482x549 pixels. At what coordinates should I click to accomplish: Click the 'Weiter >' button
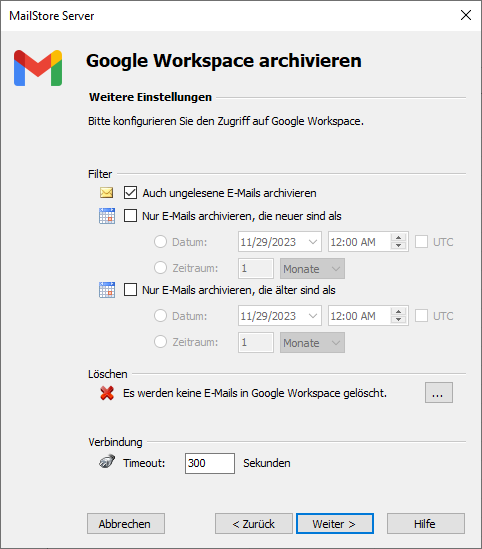(x=335, y=524)
